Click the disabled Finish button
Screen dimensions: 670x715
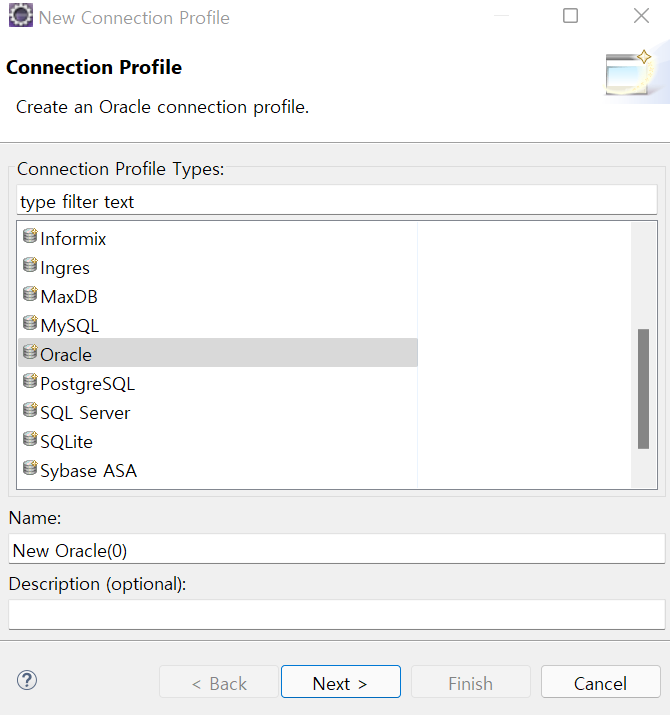pos(471,682)
